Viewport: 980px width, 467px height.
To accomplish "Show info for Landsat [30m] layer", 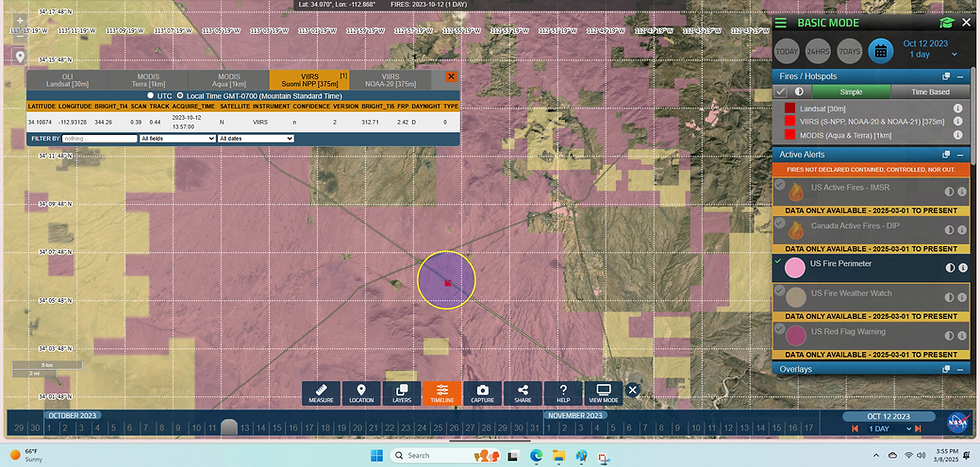I will (958, 108).
